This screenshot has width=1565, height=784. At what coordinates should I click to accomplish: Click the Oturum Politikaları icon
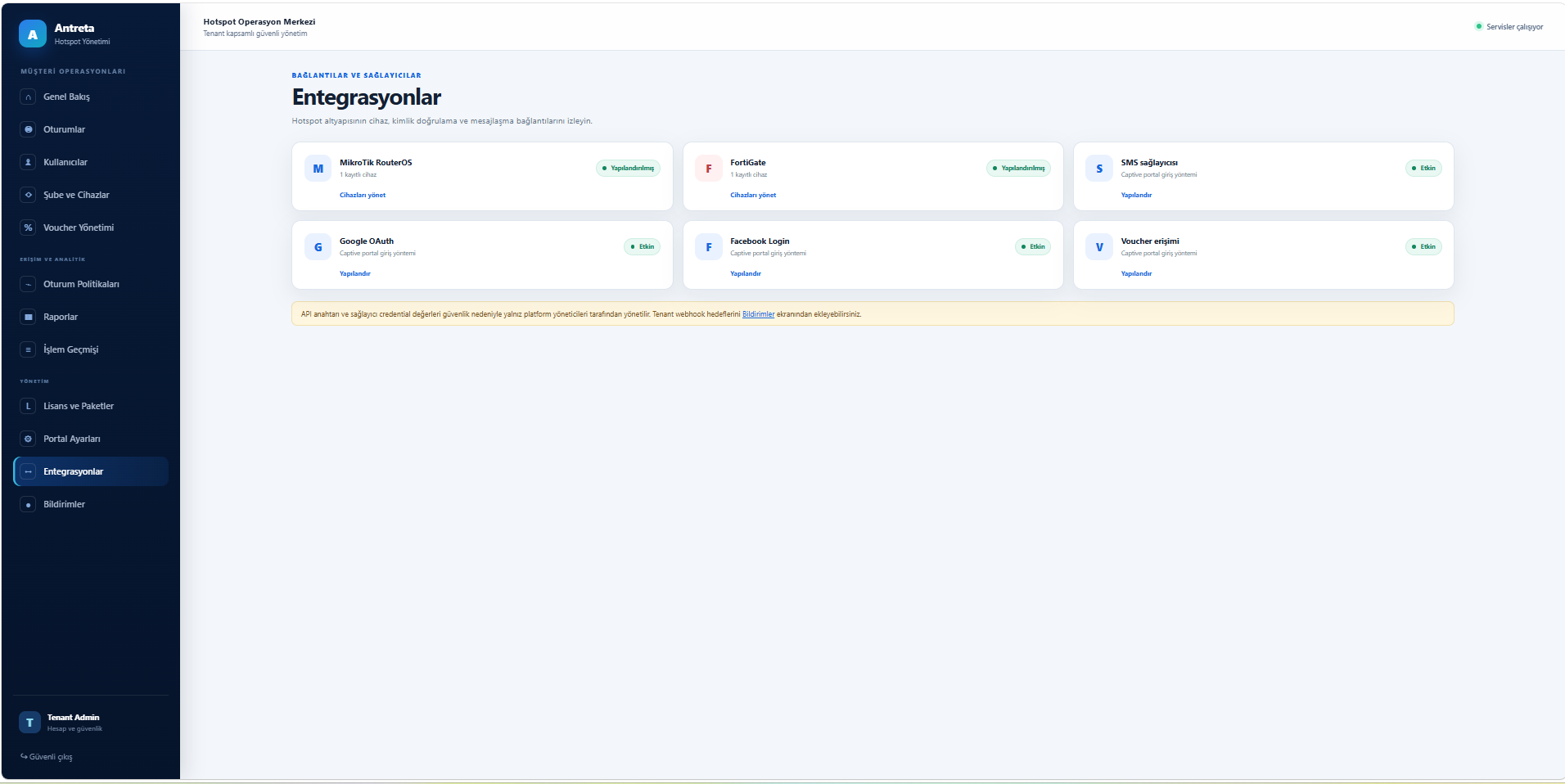coord(29,284)
